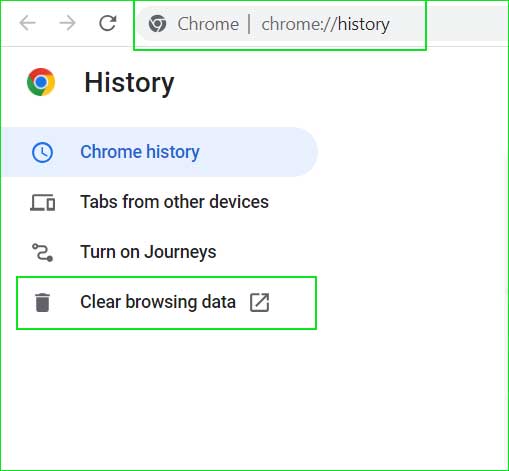This screenshot has width=509, height=471.
Task: Click blank right end of highlighted Chrome history row
Action: 260,152
